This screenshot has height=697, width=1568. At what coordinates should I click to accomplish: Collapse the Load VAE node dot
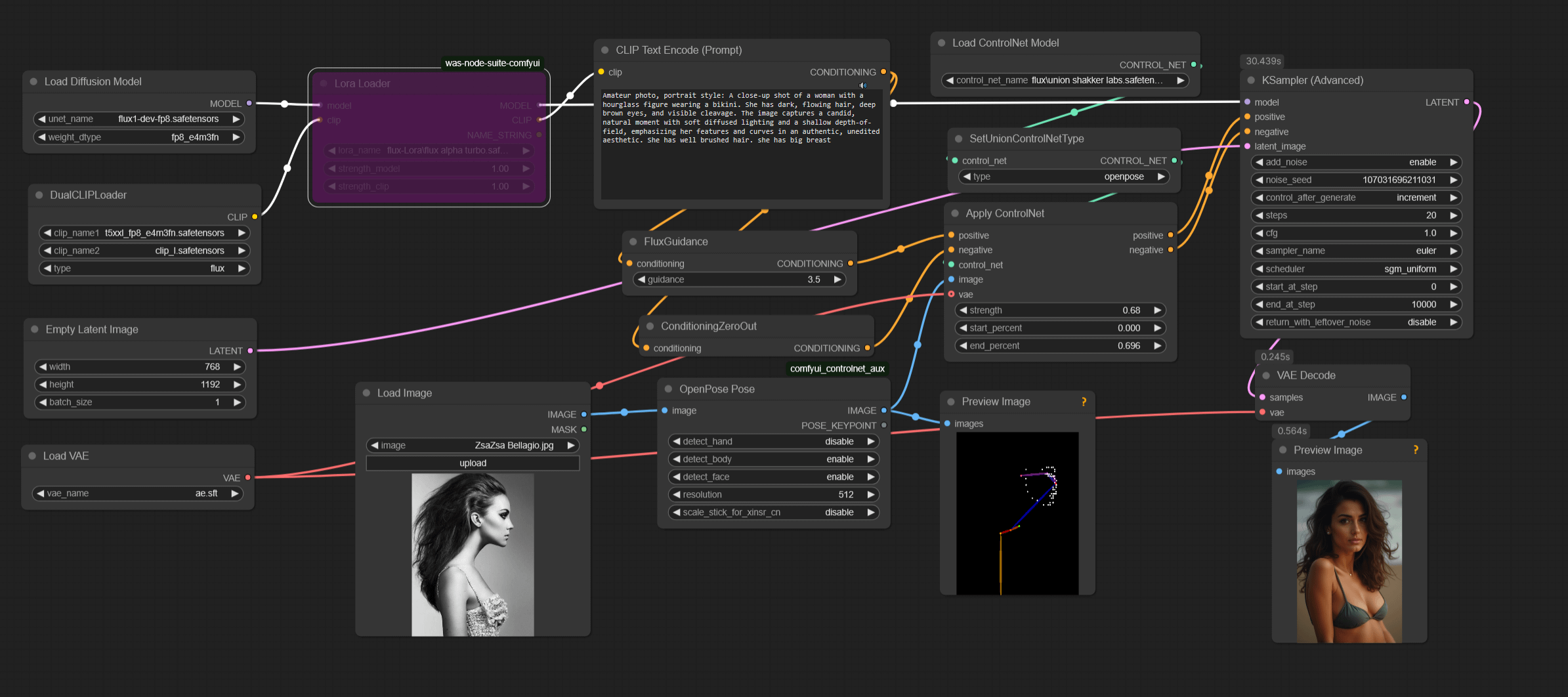[x=32, y=456]
